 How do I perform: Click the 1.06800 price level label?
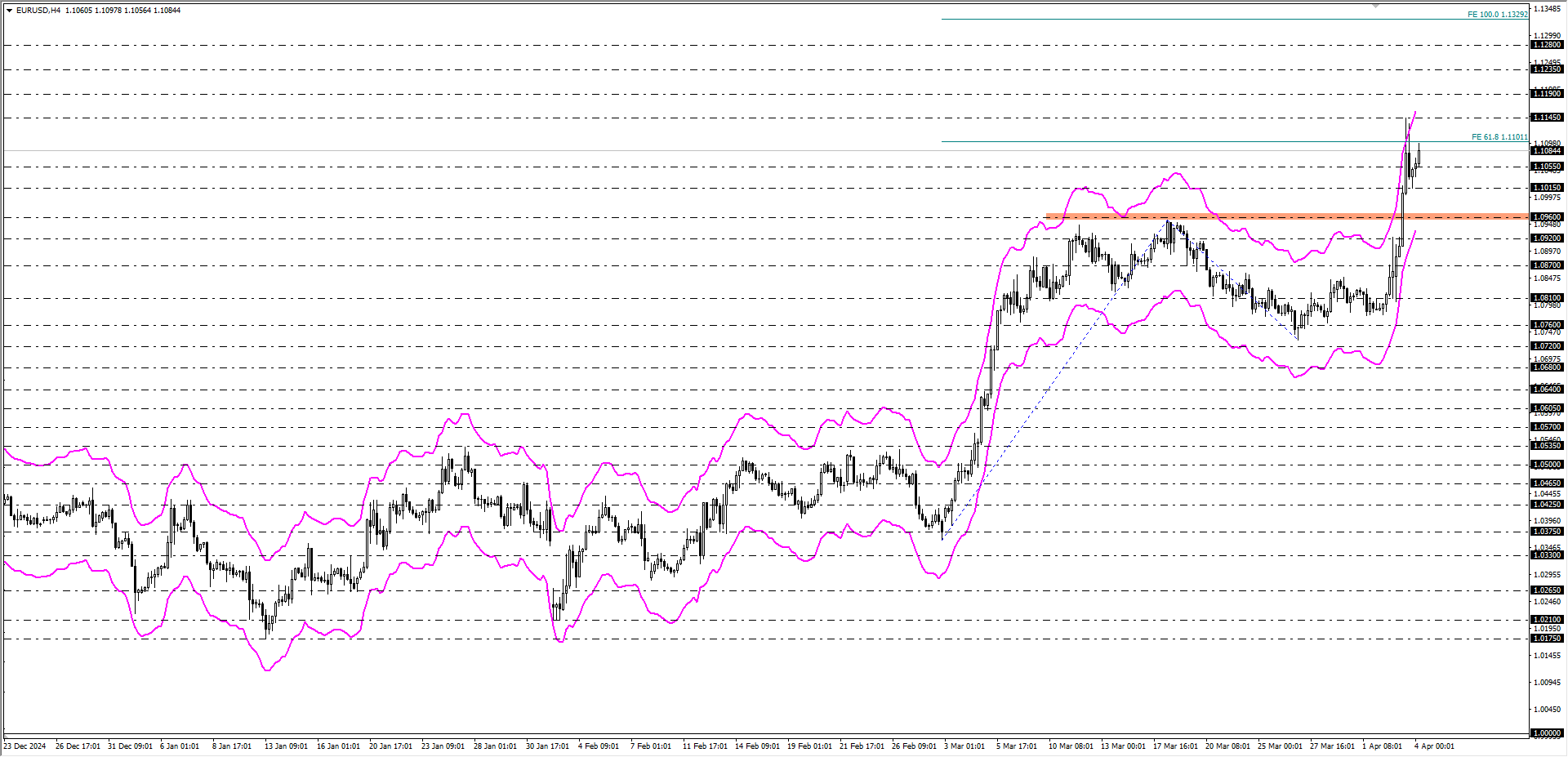tap(1547, 367)
